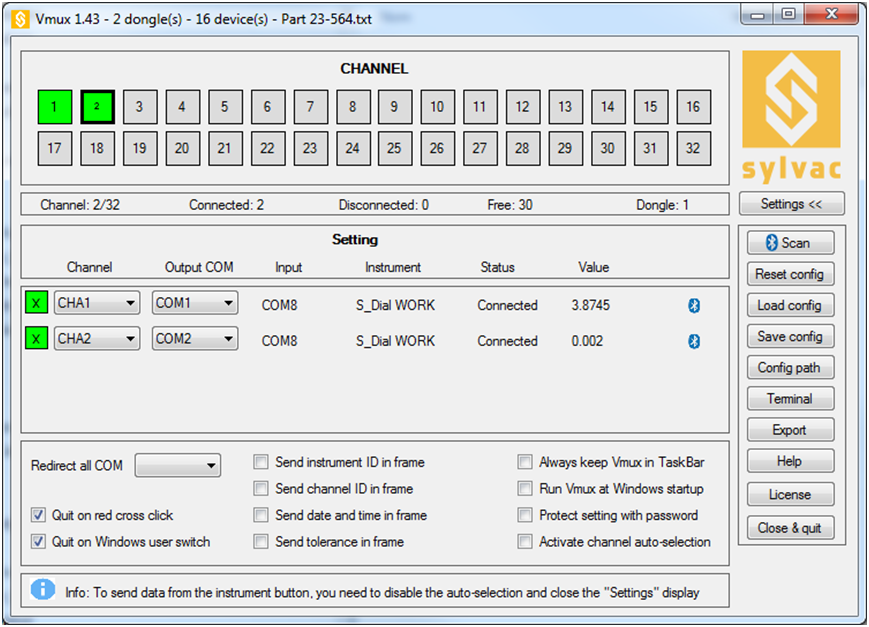Click S_Dial WORK in CHA1 row
Viewport: 869px width, 627px height.
pyautogui.click(x=396, y=305)
